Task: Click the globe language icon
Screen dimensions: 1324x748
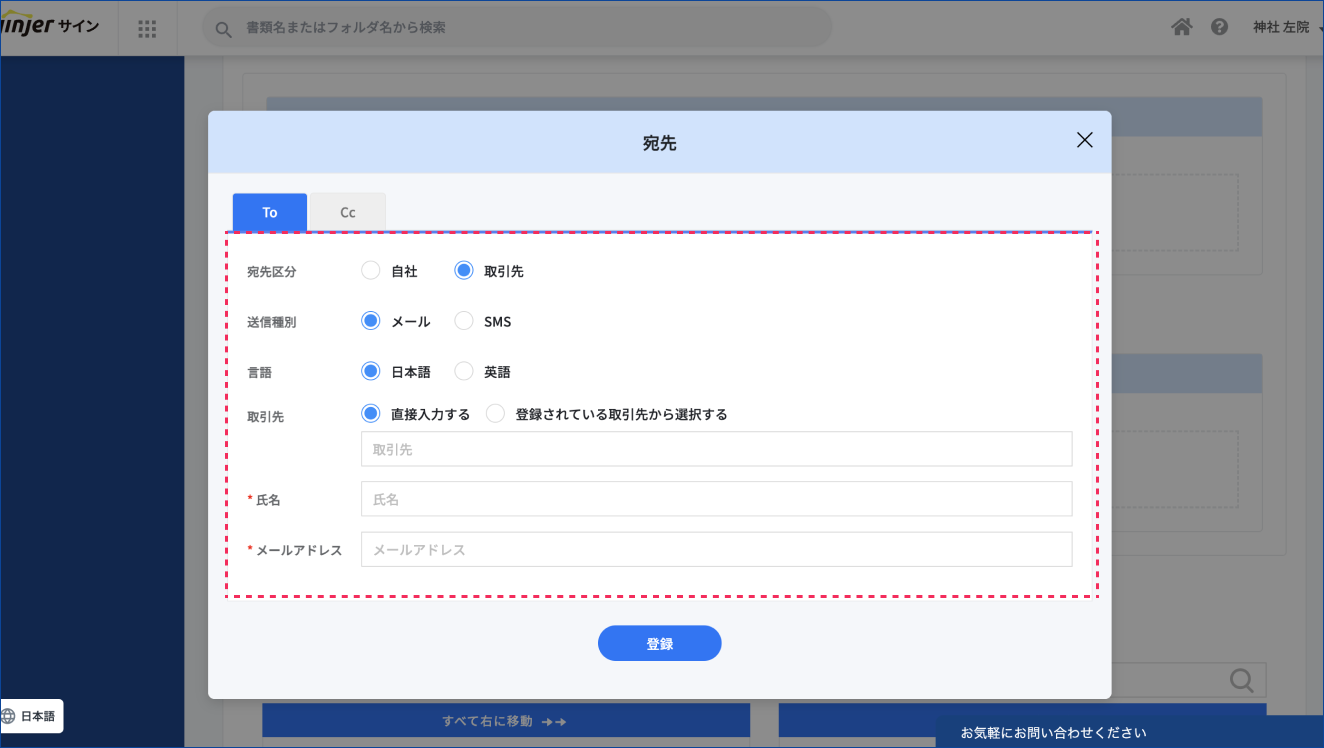Action: [9, 716]
